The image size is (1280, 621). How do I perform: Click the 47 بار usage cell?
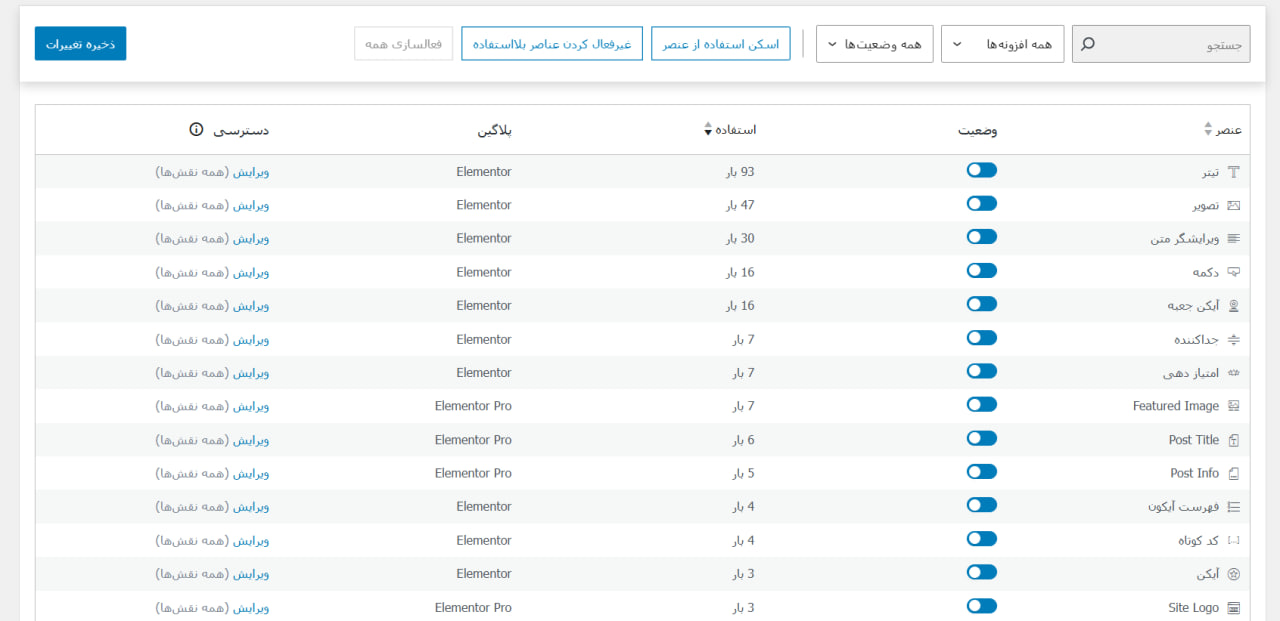(x=741, y=205)
